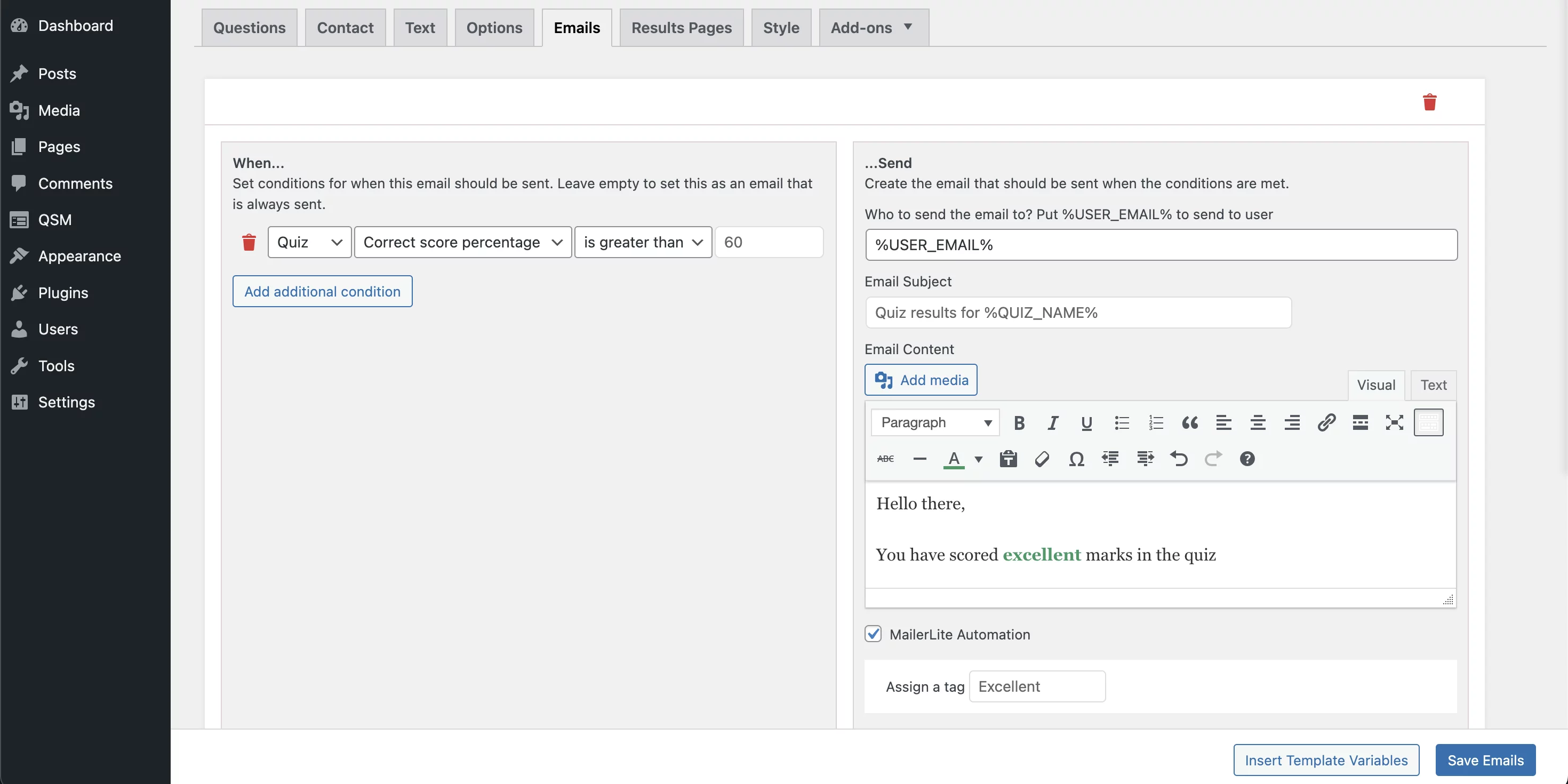The width and height of the screenshot is (1568, 784).
Task: Click the Email Subject input field
Action: (x=1078, y=313)
